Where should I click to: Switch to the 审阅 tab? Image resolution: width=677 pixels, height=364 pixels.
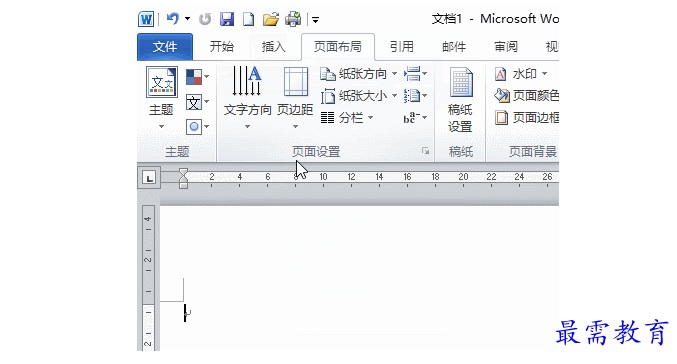pyautogui.click(x=506, y=47)
